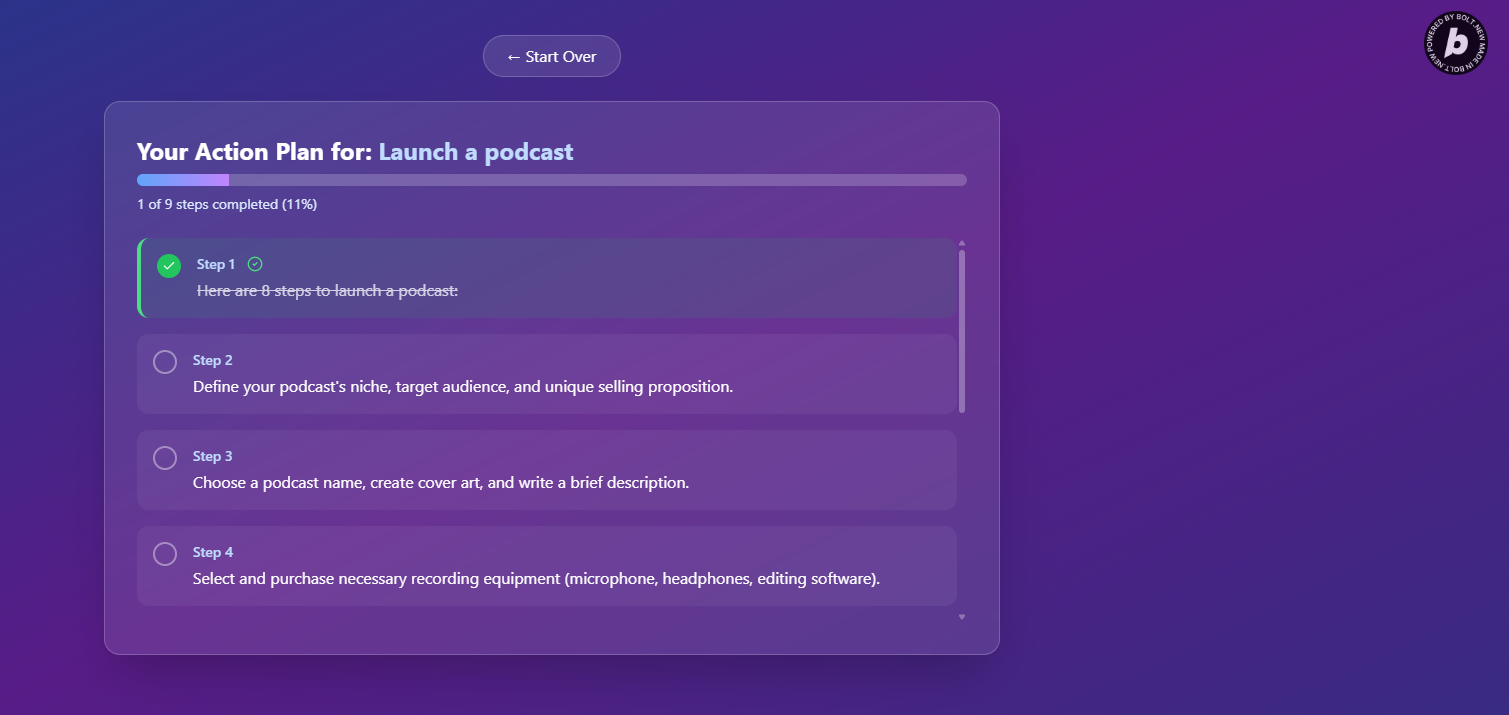Click the green checkmark circle on Step 1
Image resolution: width=1509 pixels, height=715 pixels.
[x=168, y=265]
